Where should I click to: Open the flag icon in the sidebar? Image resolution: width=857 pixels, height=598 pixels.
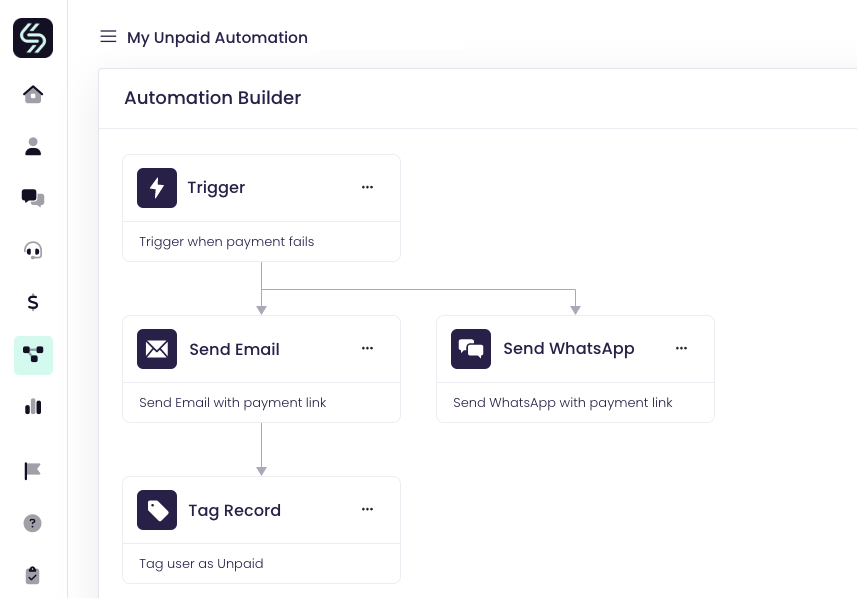coord(33,470)
